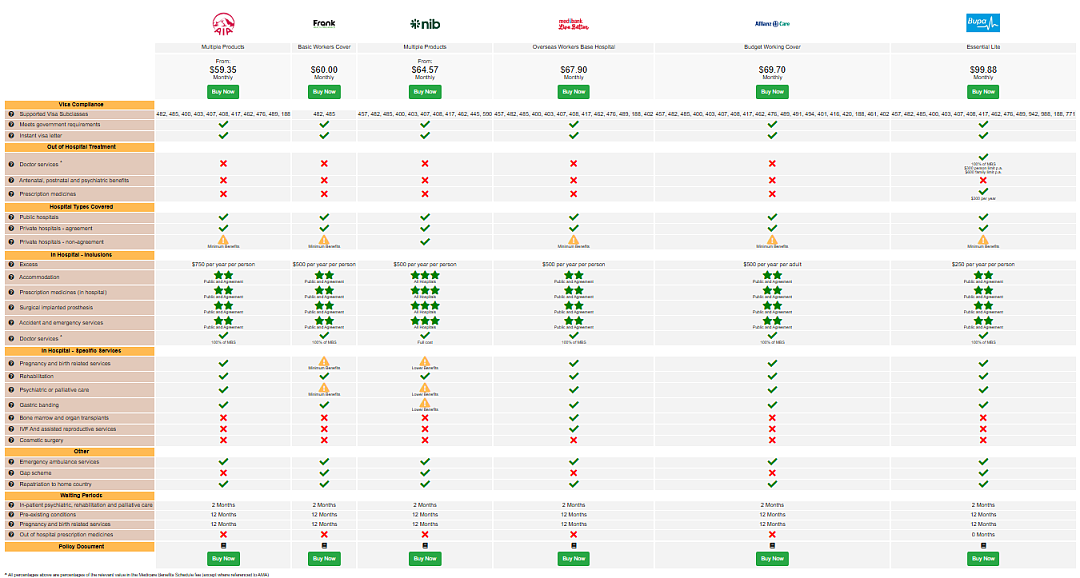Click the Allianz Care logo
Screen dimensions: 1080x578
point(772,23)
